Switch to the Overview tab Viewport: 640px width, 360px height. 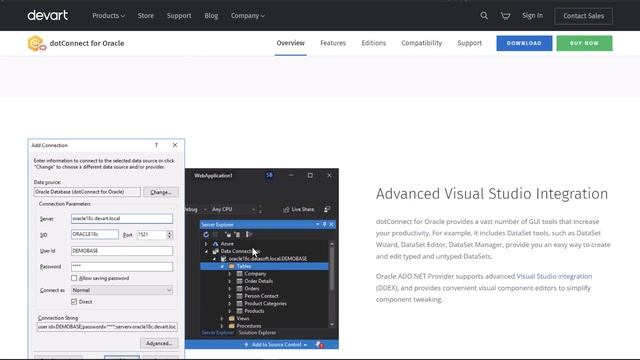291,43
